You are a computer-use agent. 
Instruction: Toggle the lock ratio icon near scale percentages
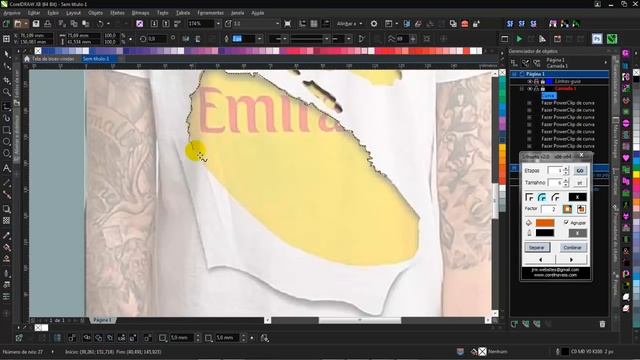click(130, 39)
